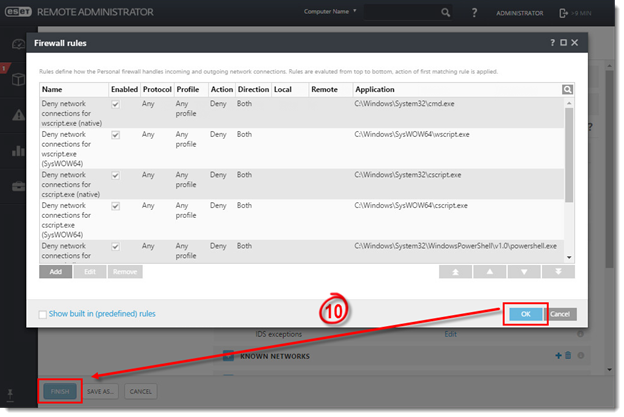This screenshot has width=624, height=417.
Task: Move rule up one position arrow
Action: pyautogui.click(x=489, y=272)
